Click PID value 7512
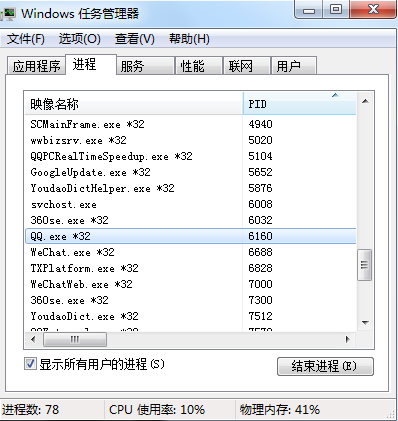 click(260, 316)
